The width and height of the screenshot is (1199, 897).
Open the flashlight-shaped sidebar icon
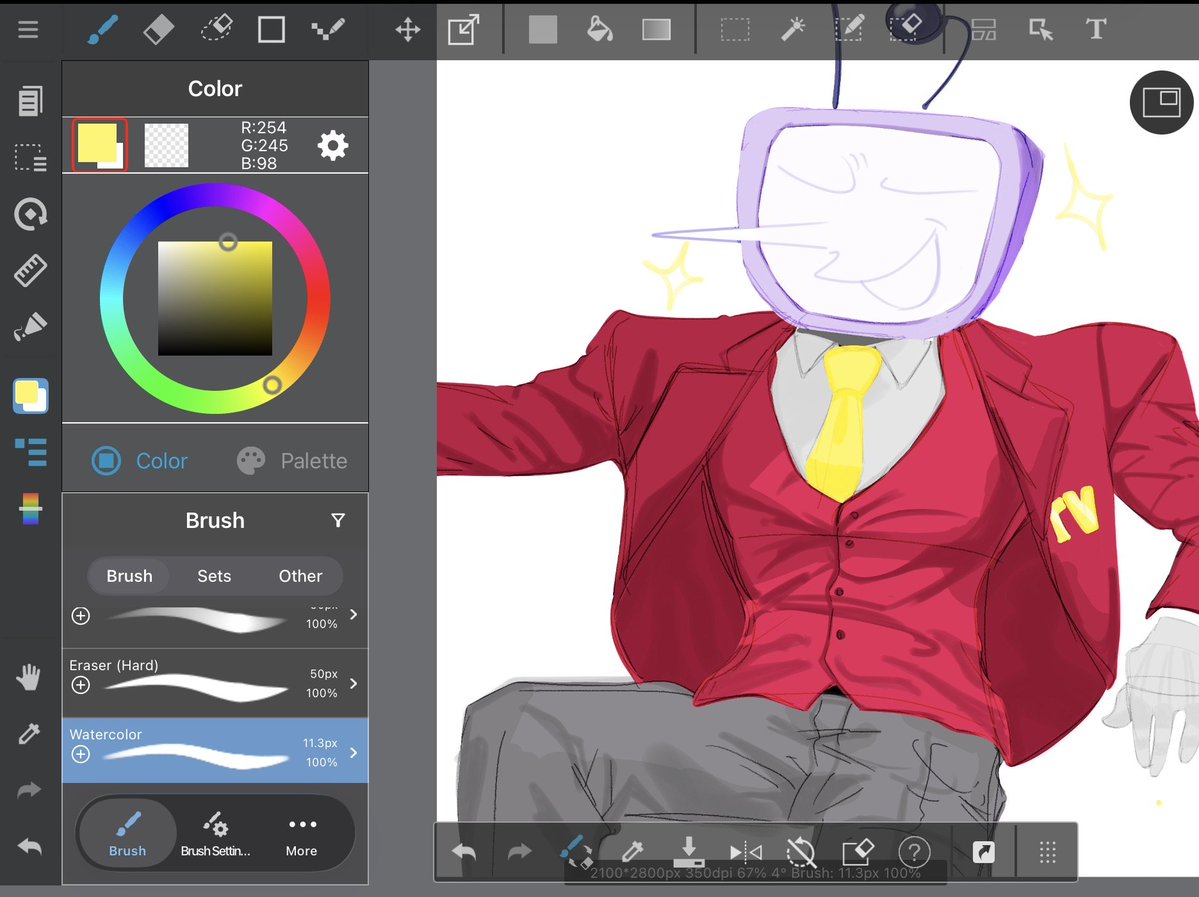[x=30, y=327]
